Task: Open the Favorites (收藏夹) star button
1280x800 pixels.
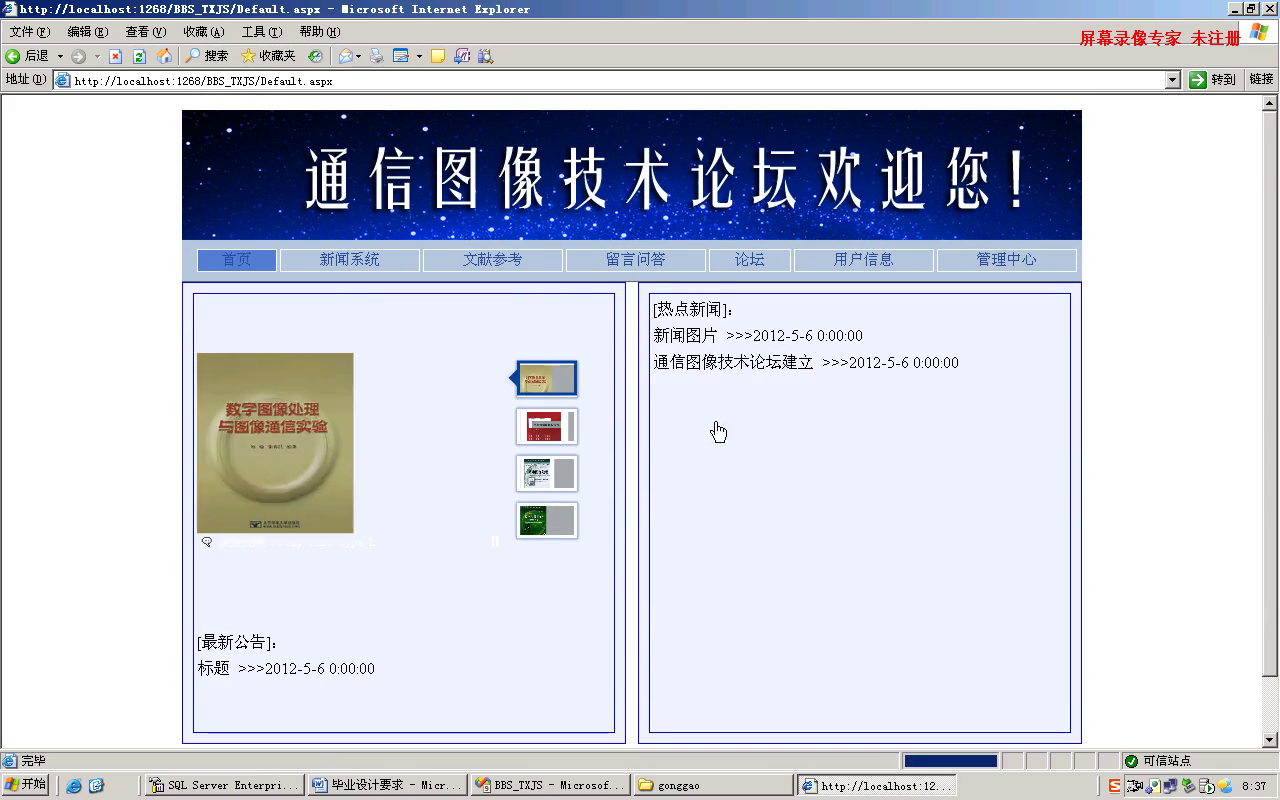Action: 268,56
